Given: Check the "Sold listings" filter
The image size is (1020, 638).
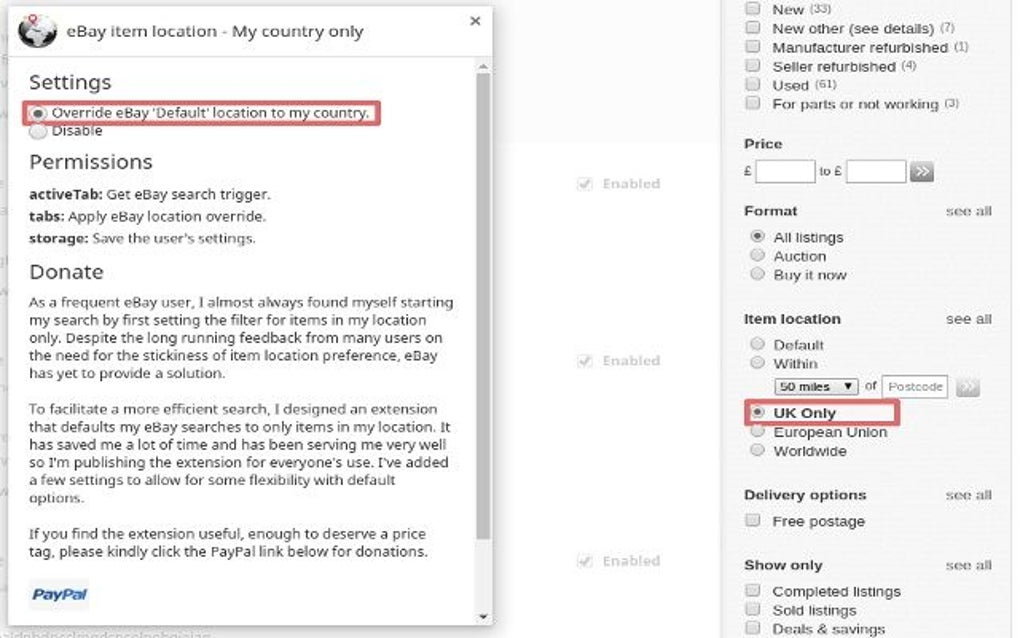Looking at the screenshot, I should [x=752, y=610].
